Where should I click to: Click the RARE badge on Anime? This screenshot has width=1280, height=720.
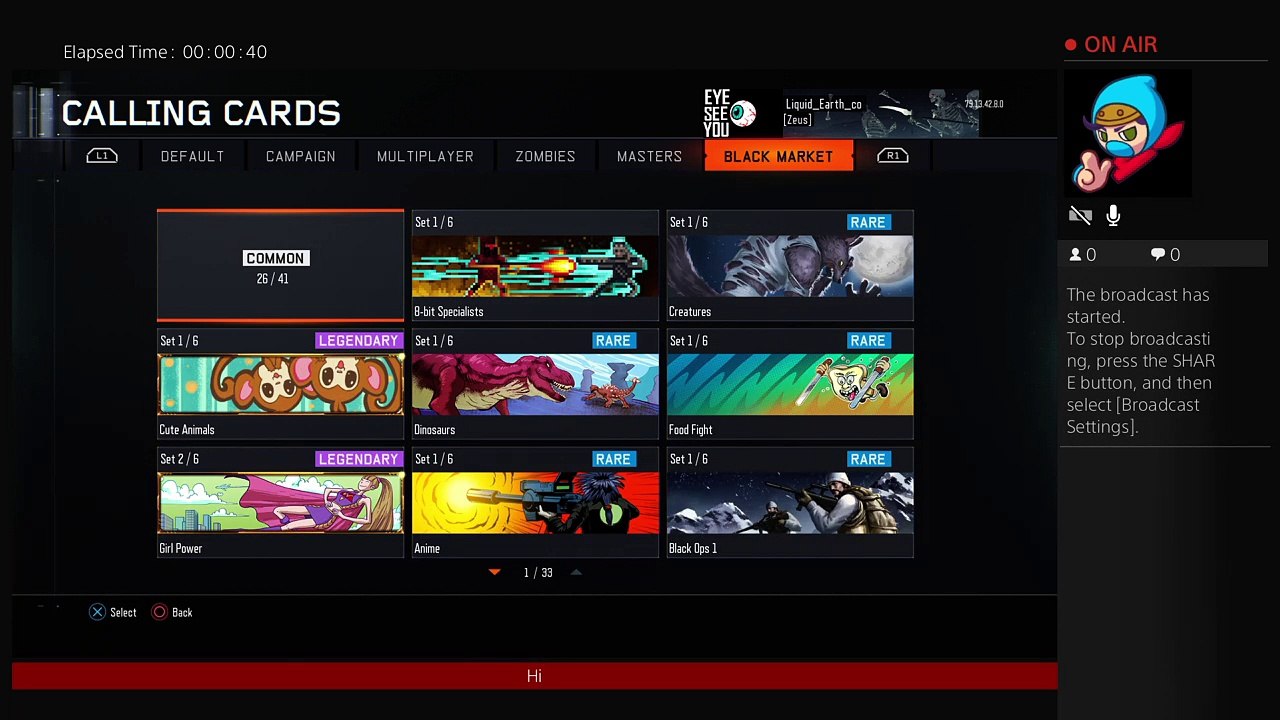[x=613, y=459]
